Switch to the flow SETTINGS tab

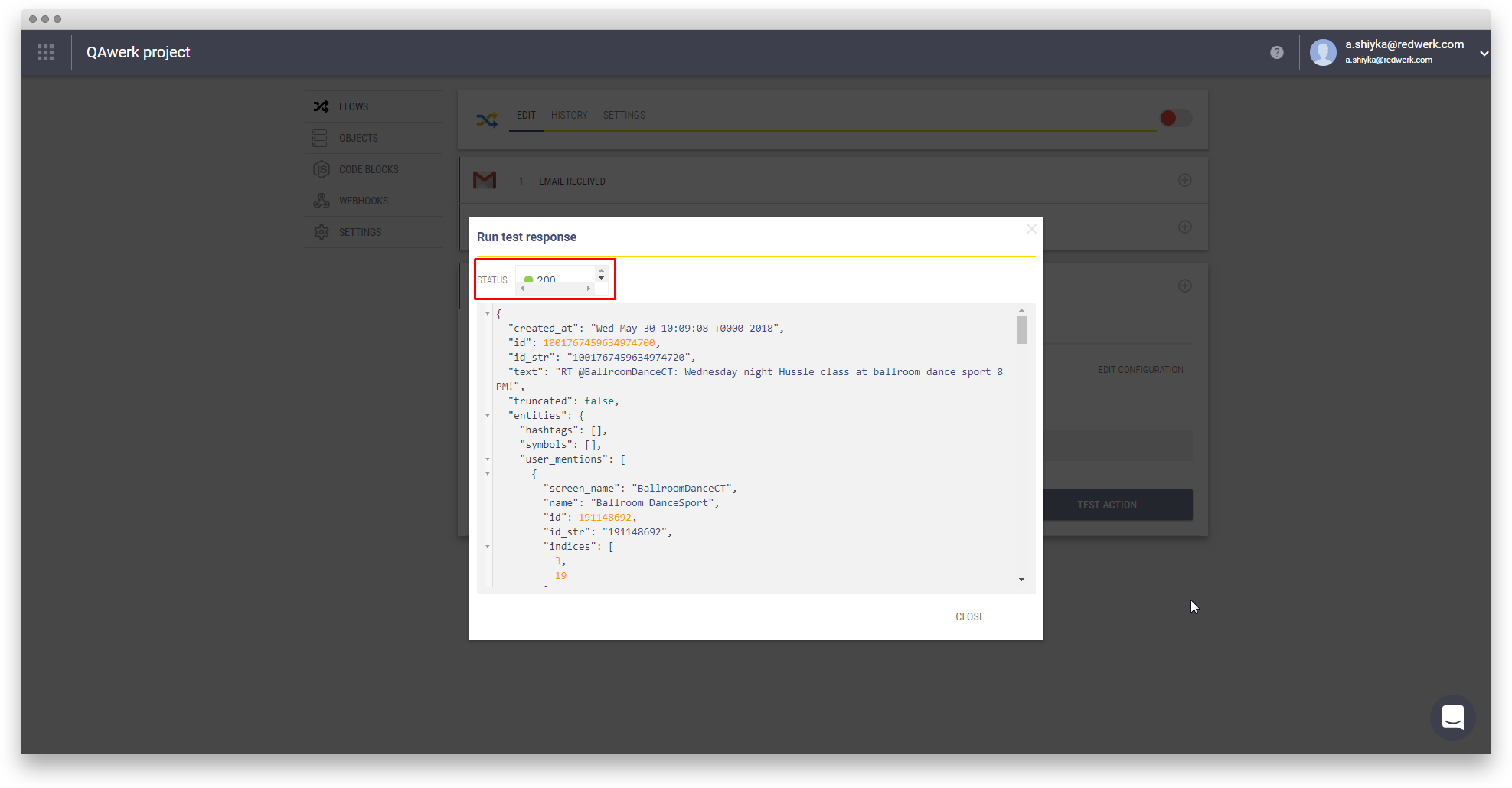point(624,115)
